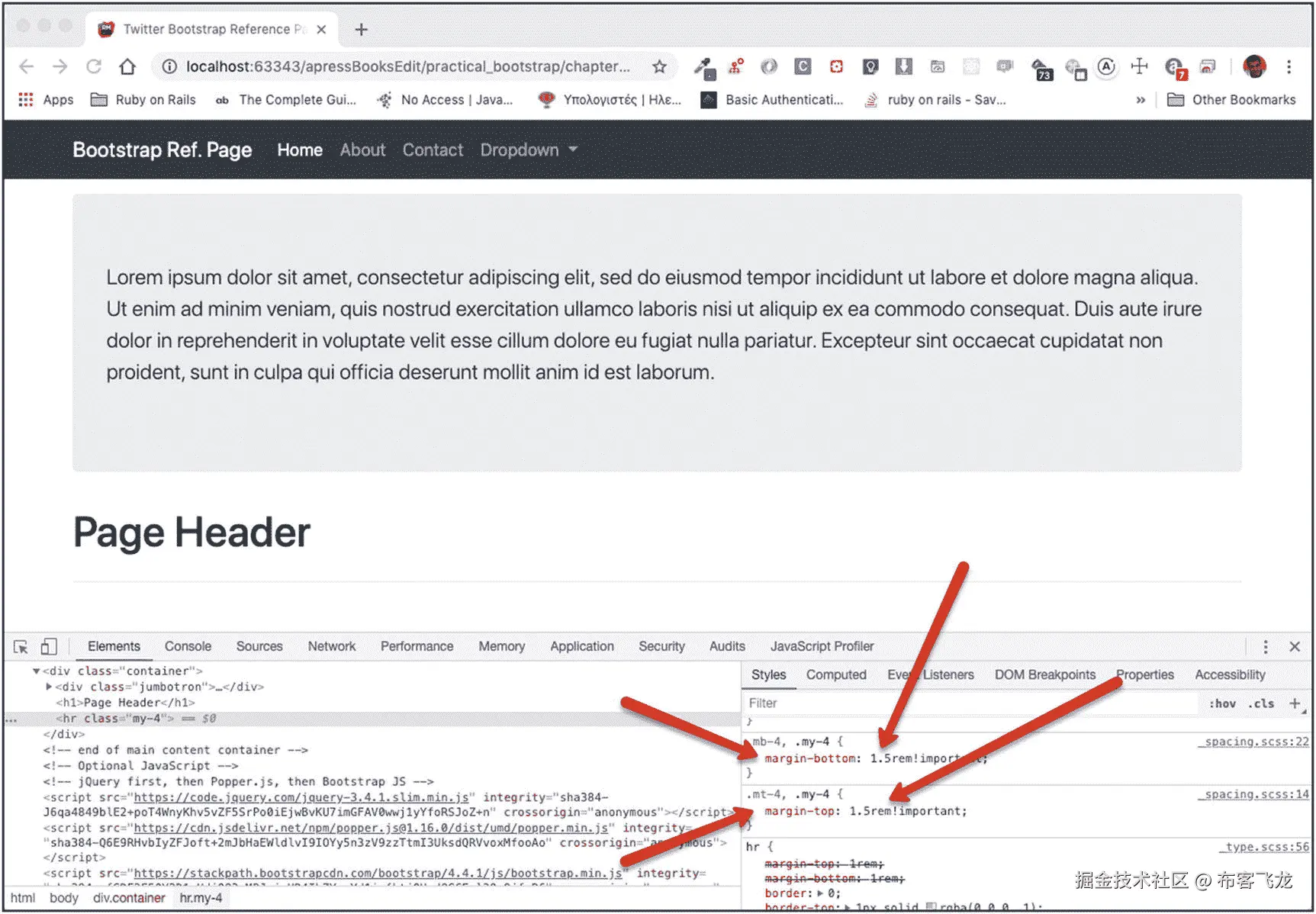This screenshot has width=1316, height=914.
Task: Click the Home navbar link
Action: pyautogui.click(x=300, y=150)
